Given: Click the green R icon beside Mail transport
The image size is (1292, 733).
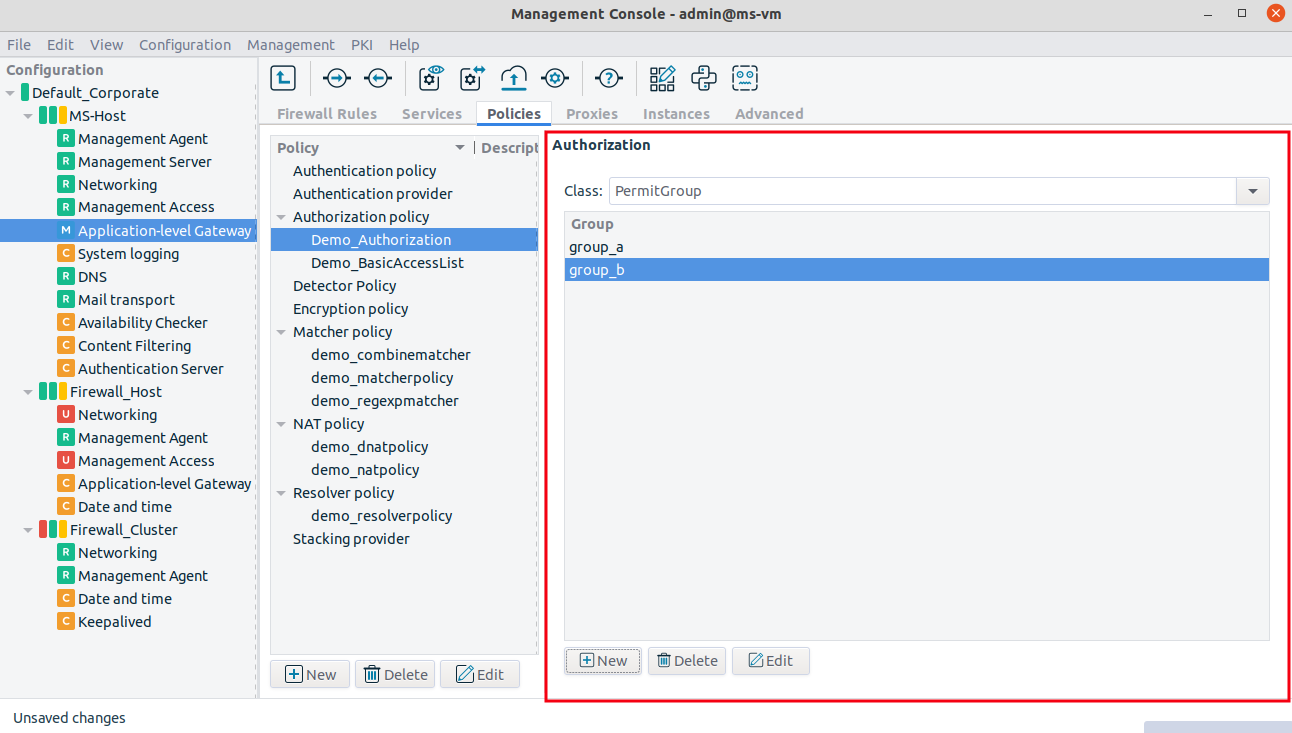Looking at the screenshot, I should [x=66, y=299].
